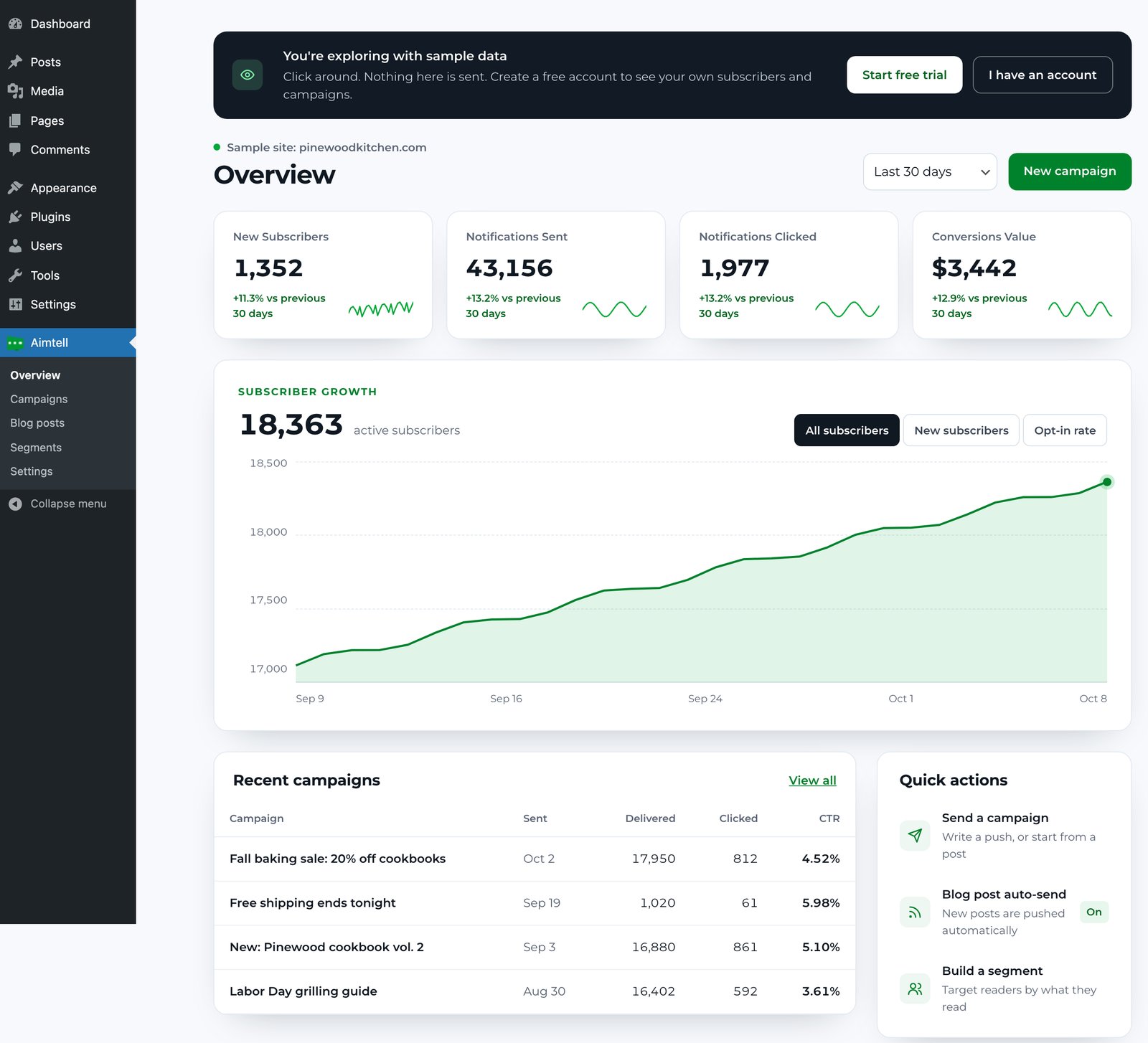The image size is (1148, 1043).
Task: Open Fall baking sale campaign row
Action: tap(535, 859)
